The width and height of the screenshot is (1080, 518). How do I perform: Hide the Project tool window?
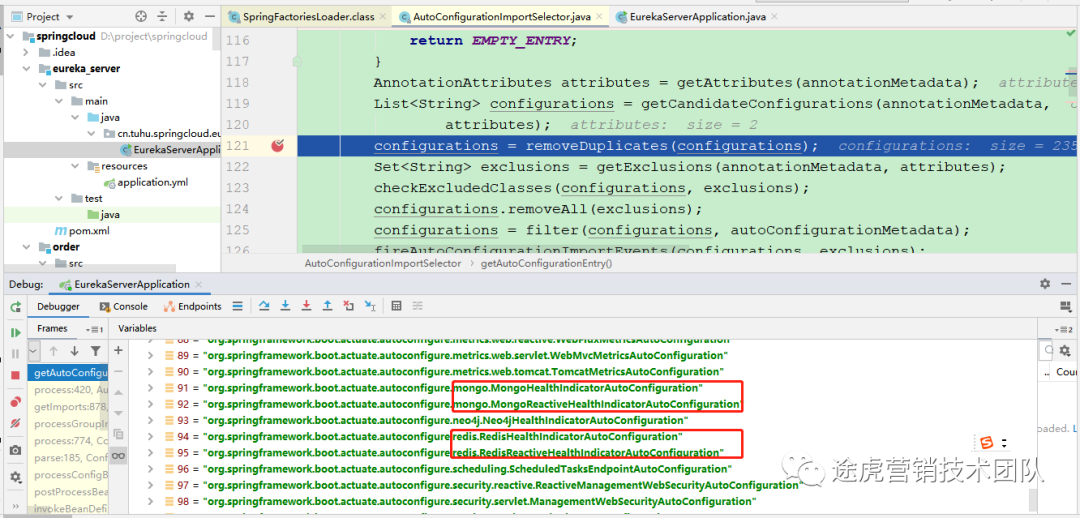point(208,16)
